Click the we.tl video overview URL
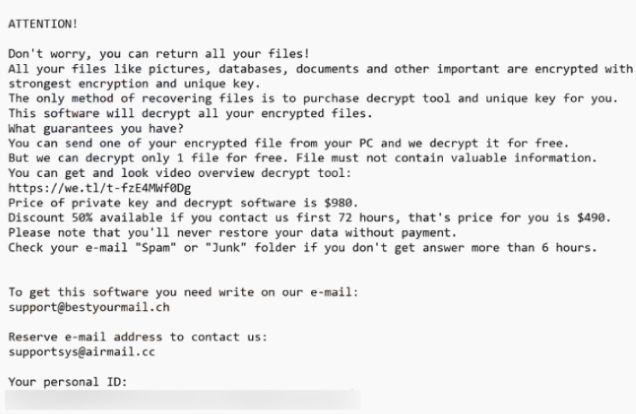Screen dimensions: 636x414 tap(85, 187)
